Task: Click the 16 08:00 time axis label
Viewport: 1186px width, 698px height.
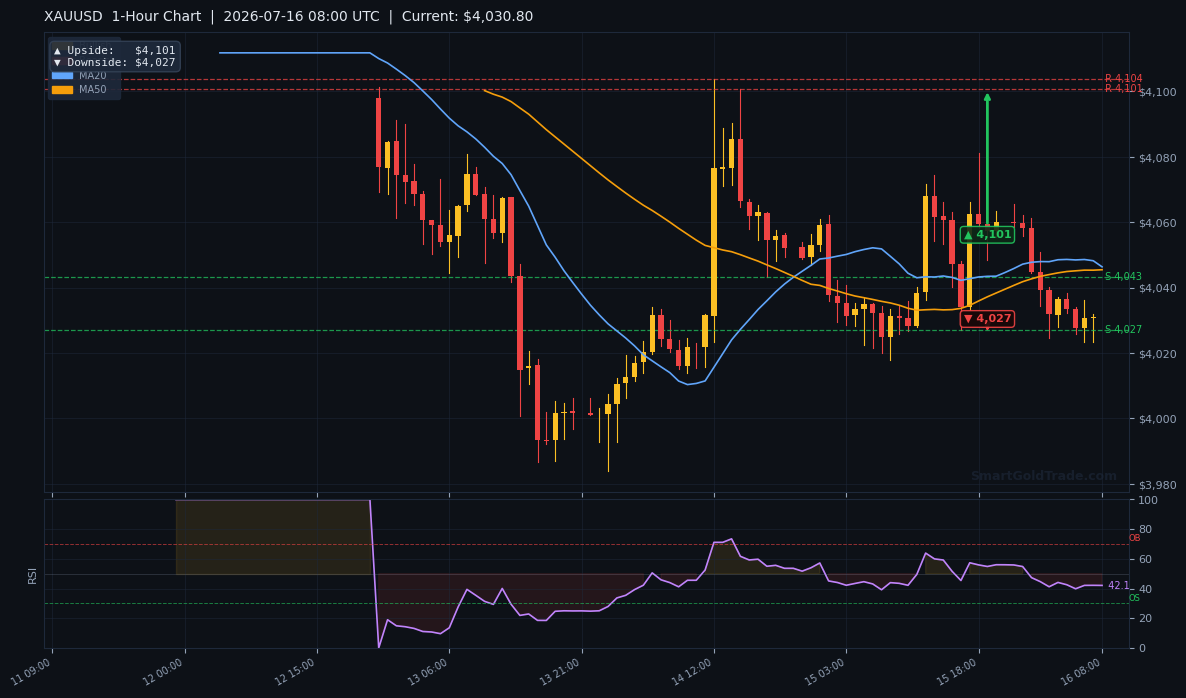Action: (1081, 672)
